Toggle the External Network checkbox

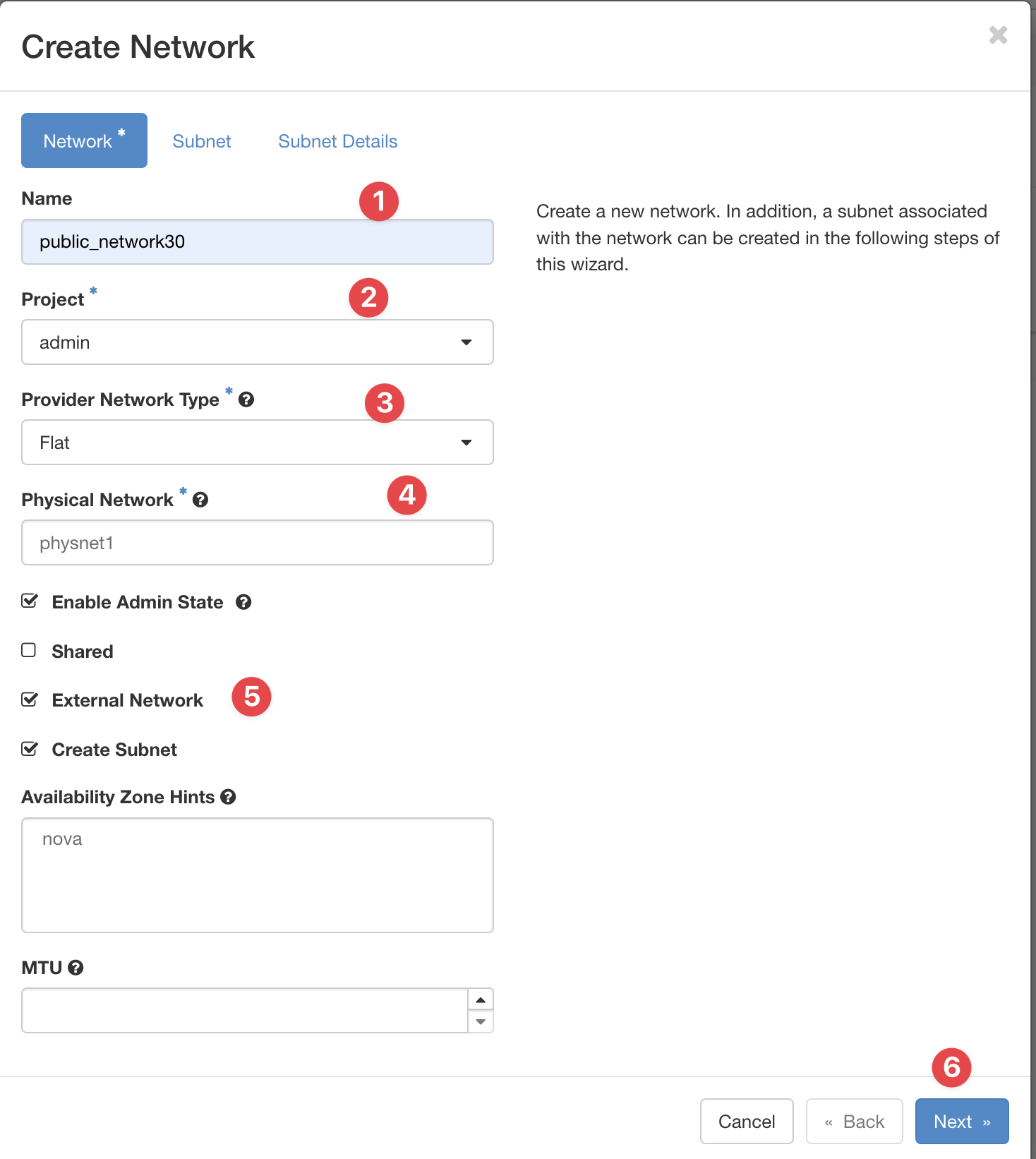point(29,699)
